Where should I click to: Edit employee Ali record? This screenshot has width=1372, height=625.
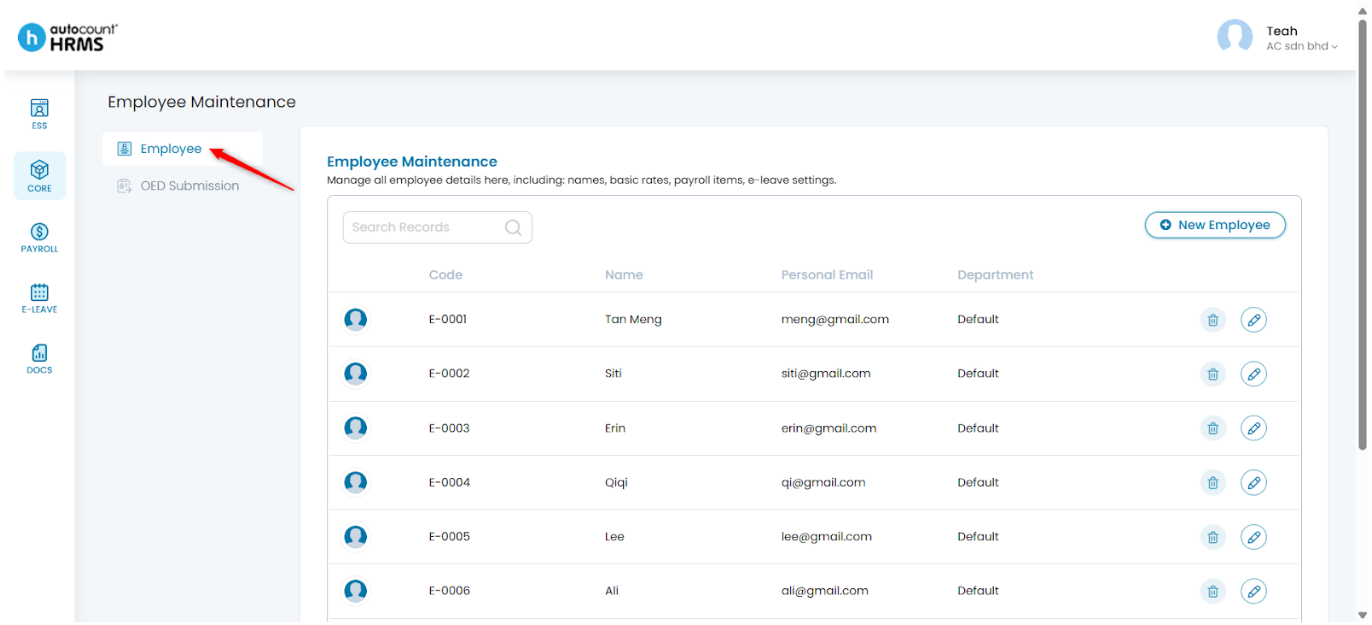1253,591
